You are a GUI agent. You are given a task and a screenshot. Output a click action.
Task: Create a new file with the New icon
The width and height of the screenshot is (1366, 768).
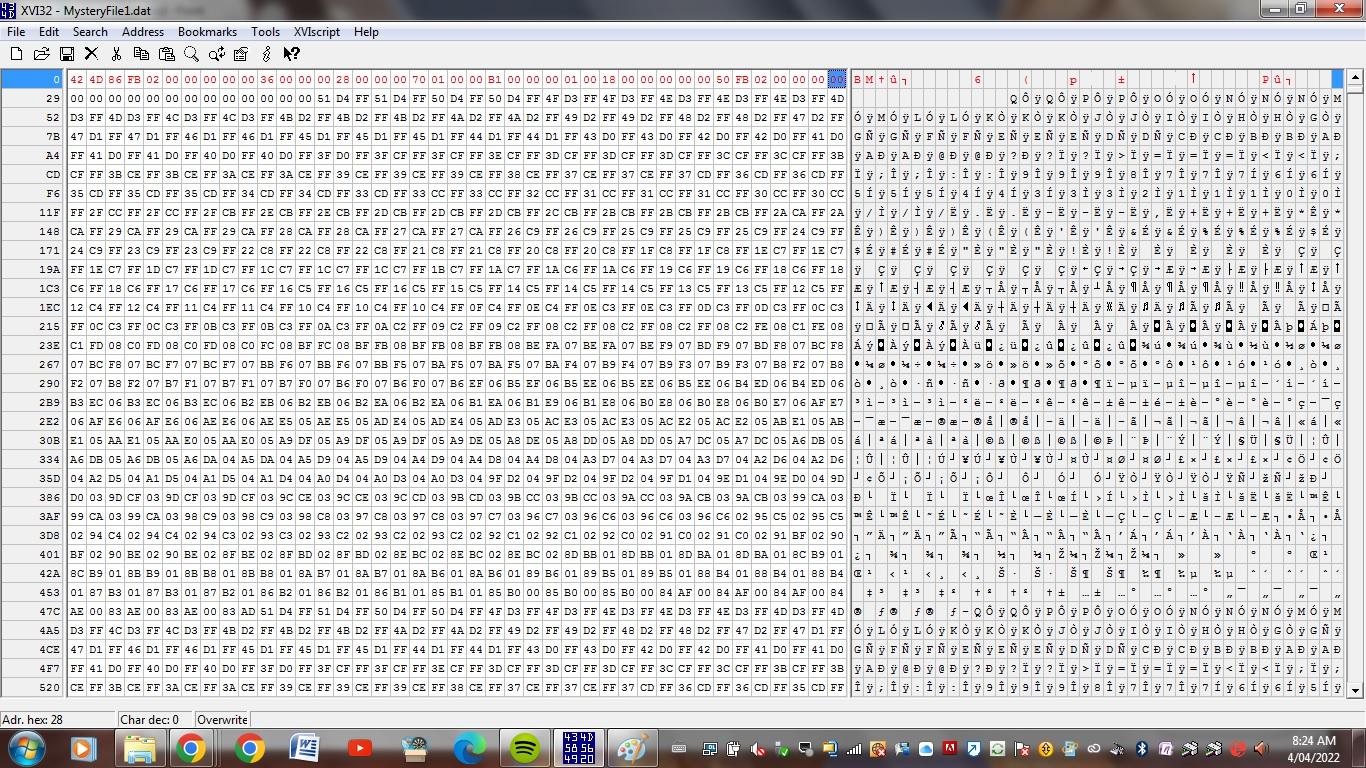point(16,54)
